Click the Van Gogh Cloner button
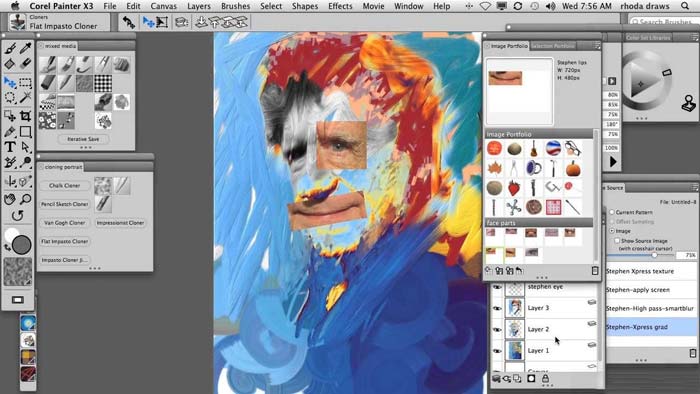The width and height of the screenshot is (700, 394). 64,223
